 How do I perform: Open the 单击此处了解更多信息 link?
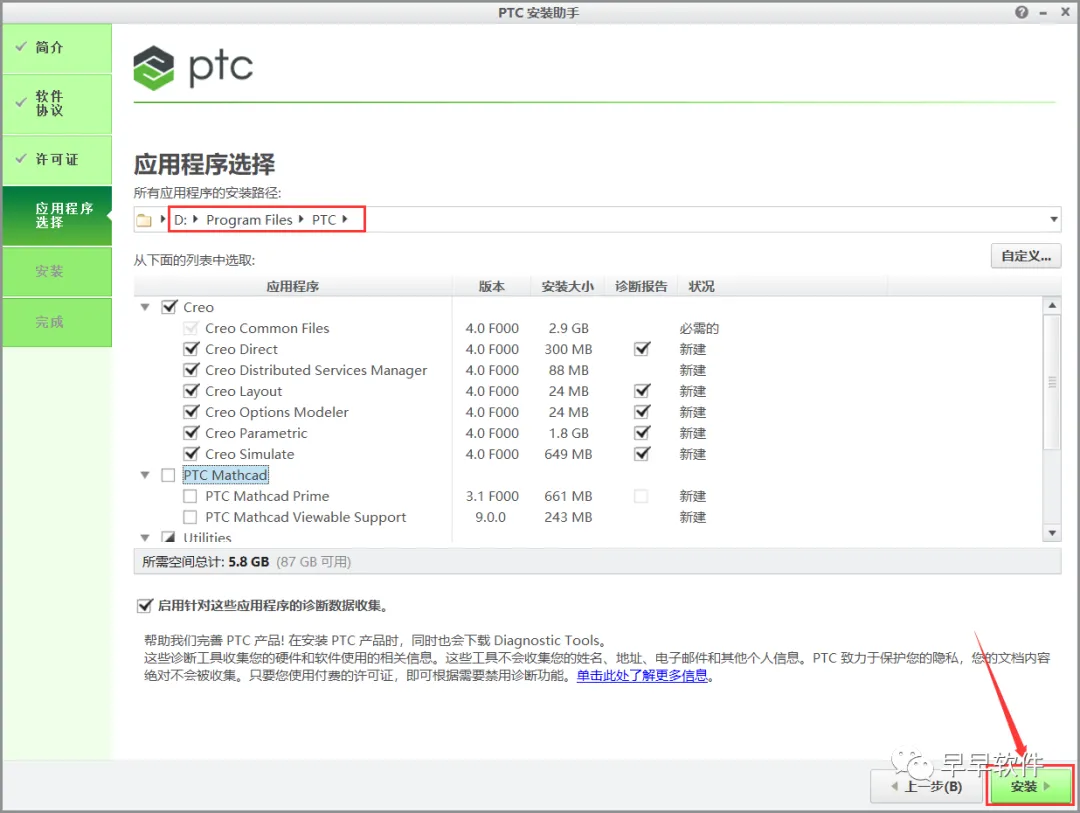(642, 676)
